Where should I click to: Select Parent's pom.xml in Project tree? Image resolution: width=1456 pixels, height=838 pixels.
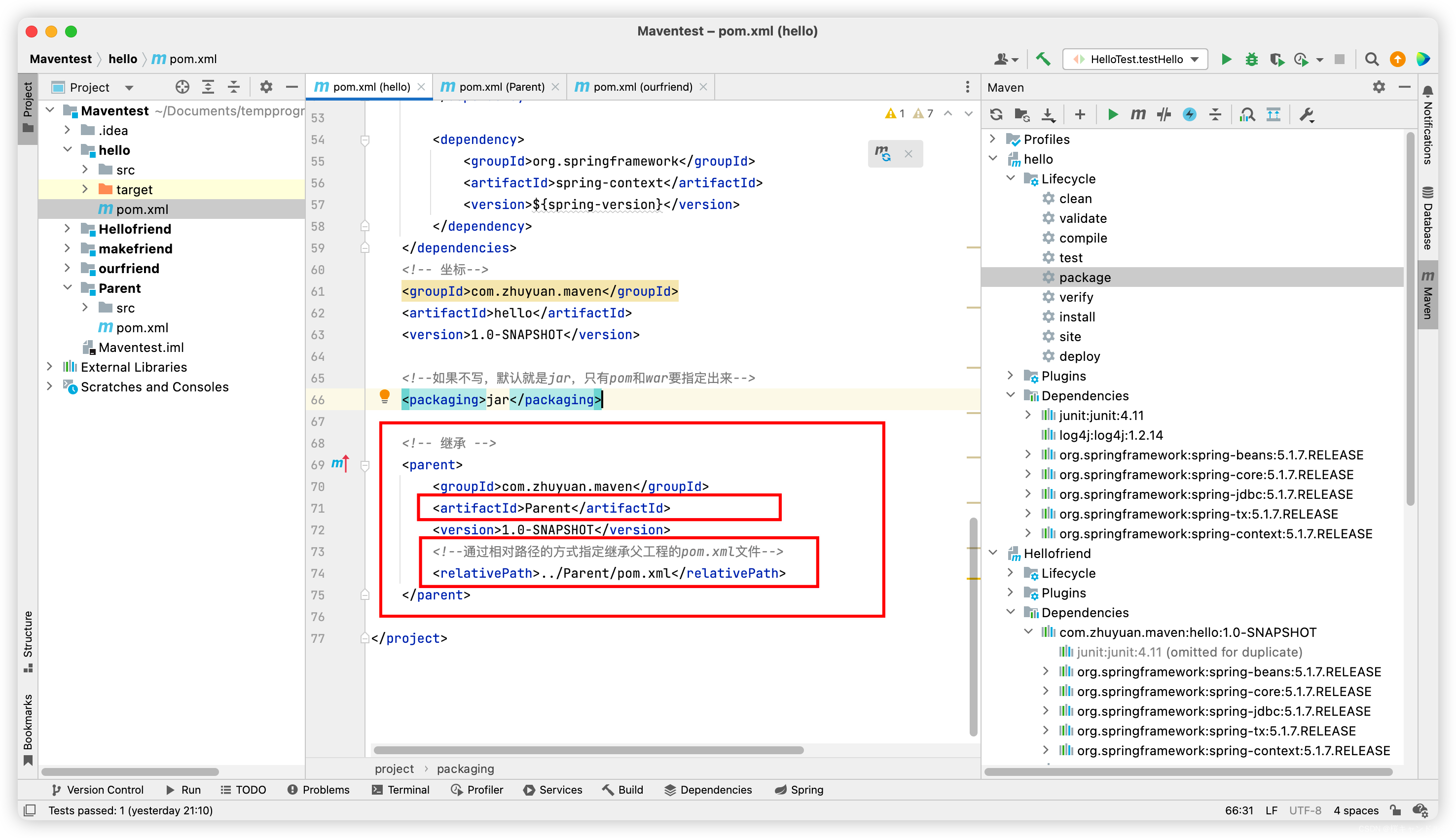[142, 327]
